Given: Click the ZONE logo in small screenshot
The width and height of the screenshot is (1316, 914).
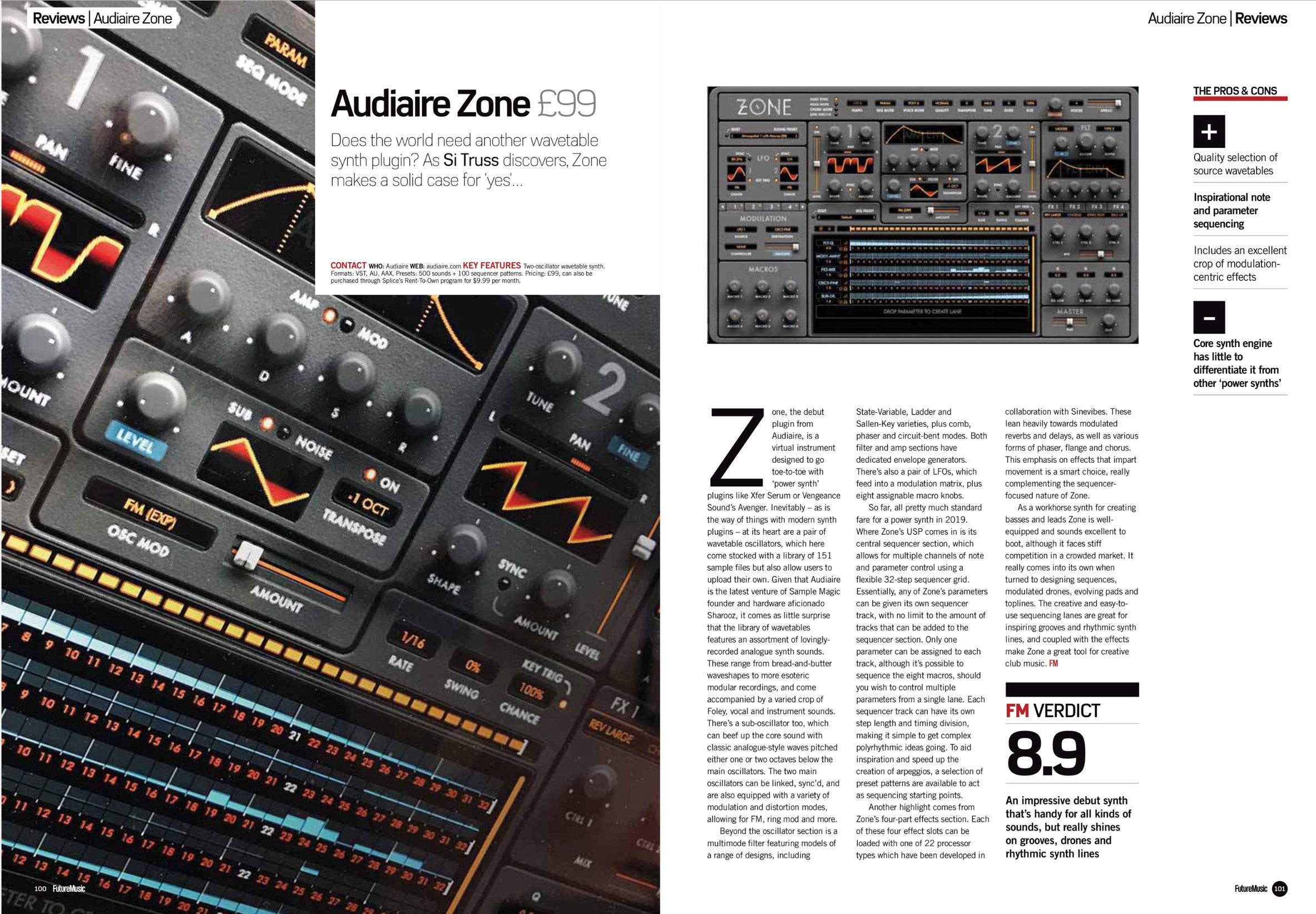Looking at the screenshot, I should tap(764, 107).
